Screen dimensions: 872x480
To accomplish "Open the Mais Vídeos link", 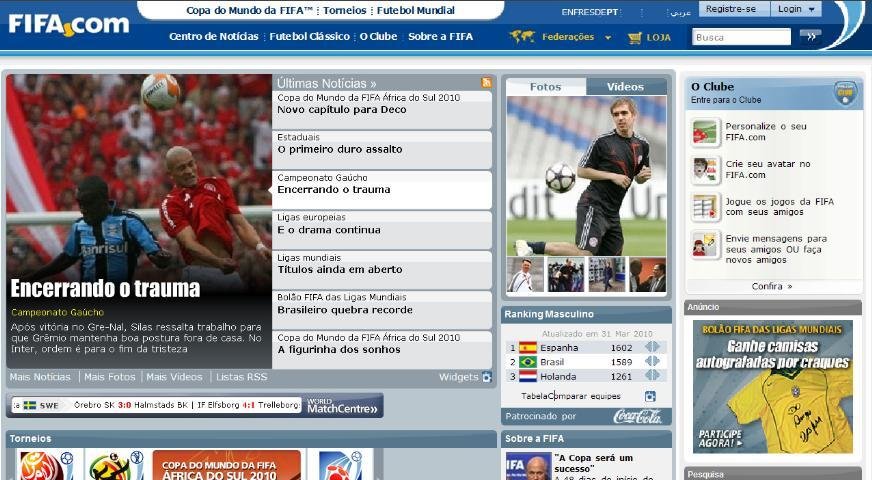I will 174,377.
